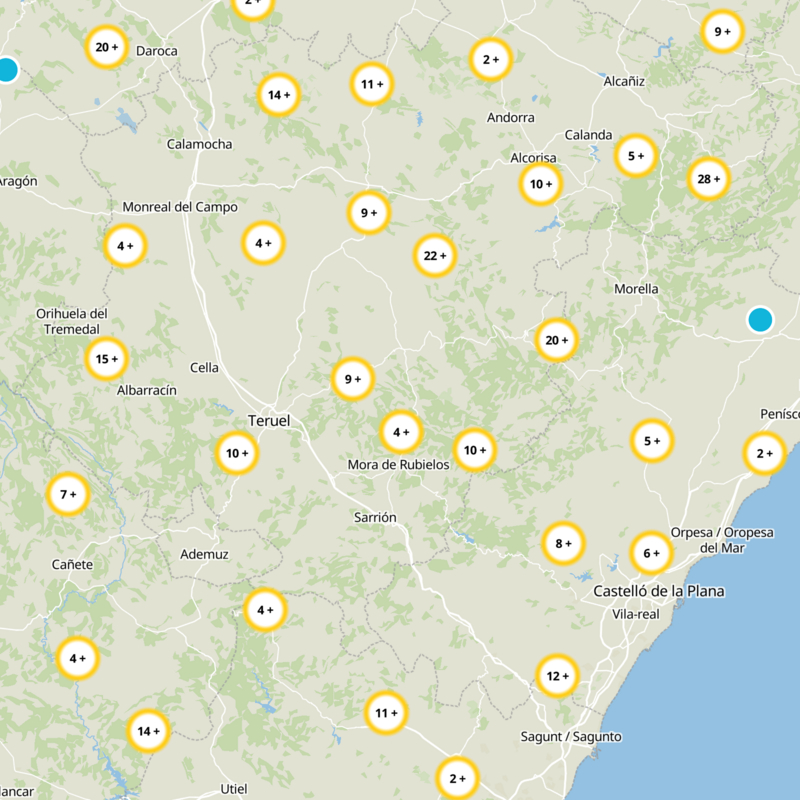Click the Orpesa / Oropesa del Mar label
Viewport: 800px width, 800px height.
coord(722,540)
